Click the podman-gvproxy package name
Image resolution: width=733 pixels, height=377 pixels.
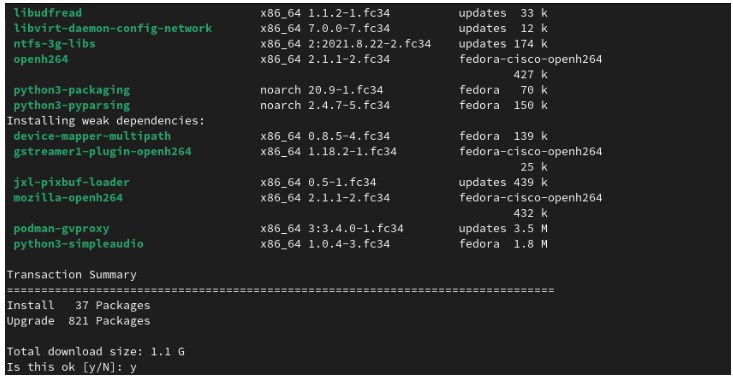click(x=61, y=229)
